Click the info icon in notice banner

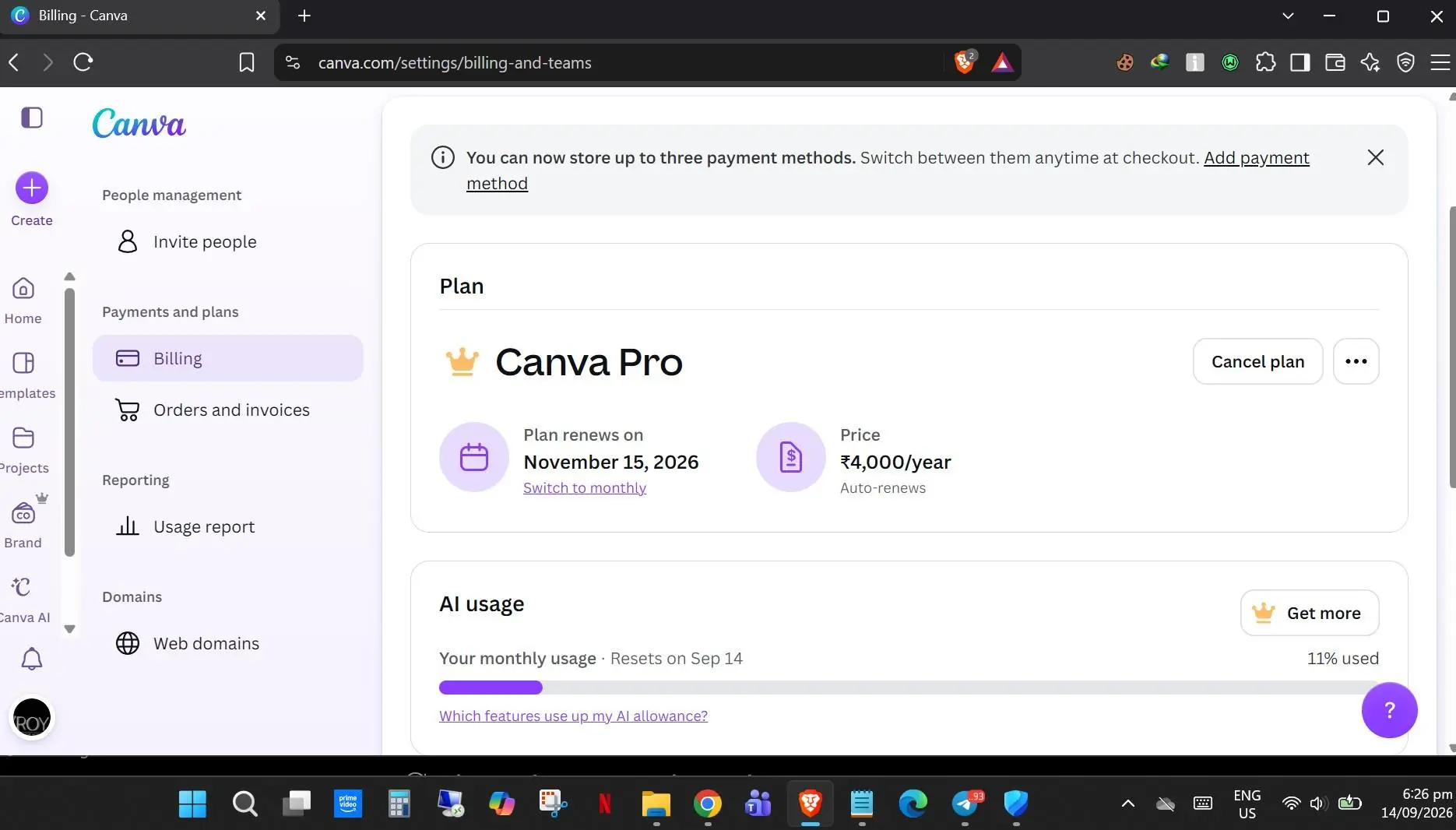[443, 158]
